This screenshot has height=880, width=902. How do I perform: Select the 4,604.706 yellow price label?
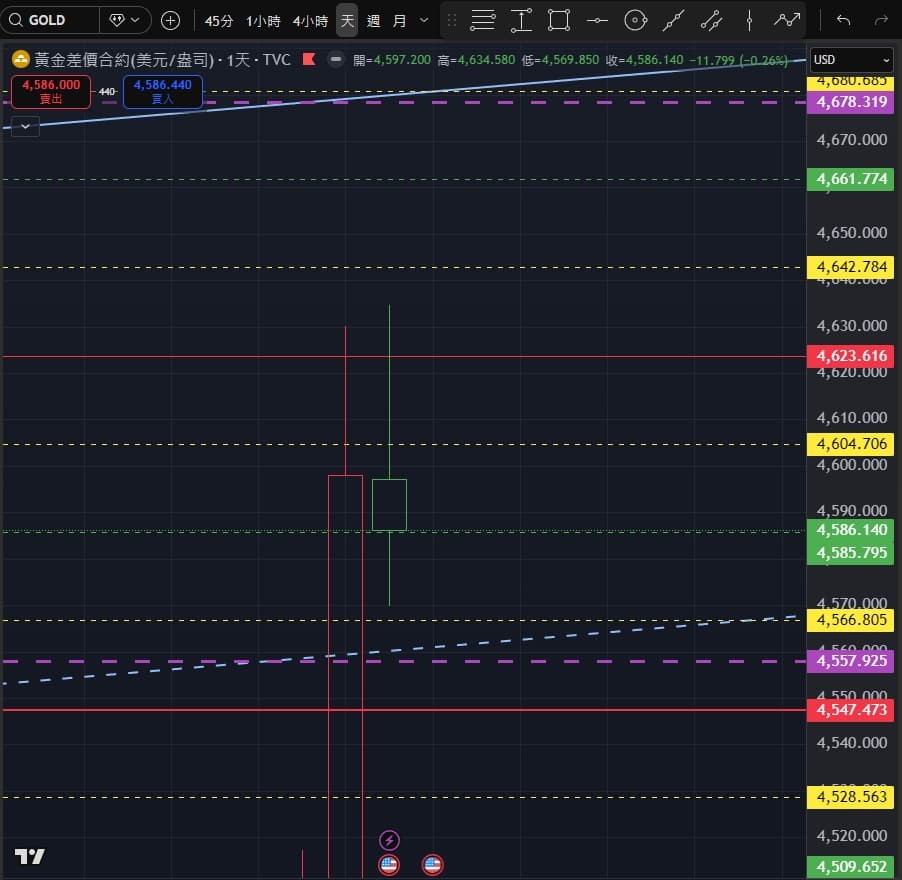tap(850, 444)
